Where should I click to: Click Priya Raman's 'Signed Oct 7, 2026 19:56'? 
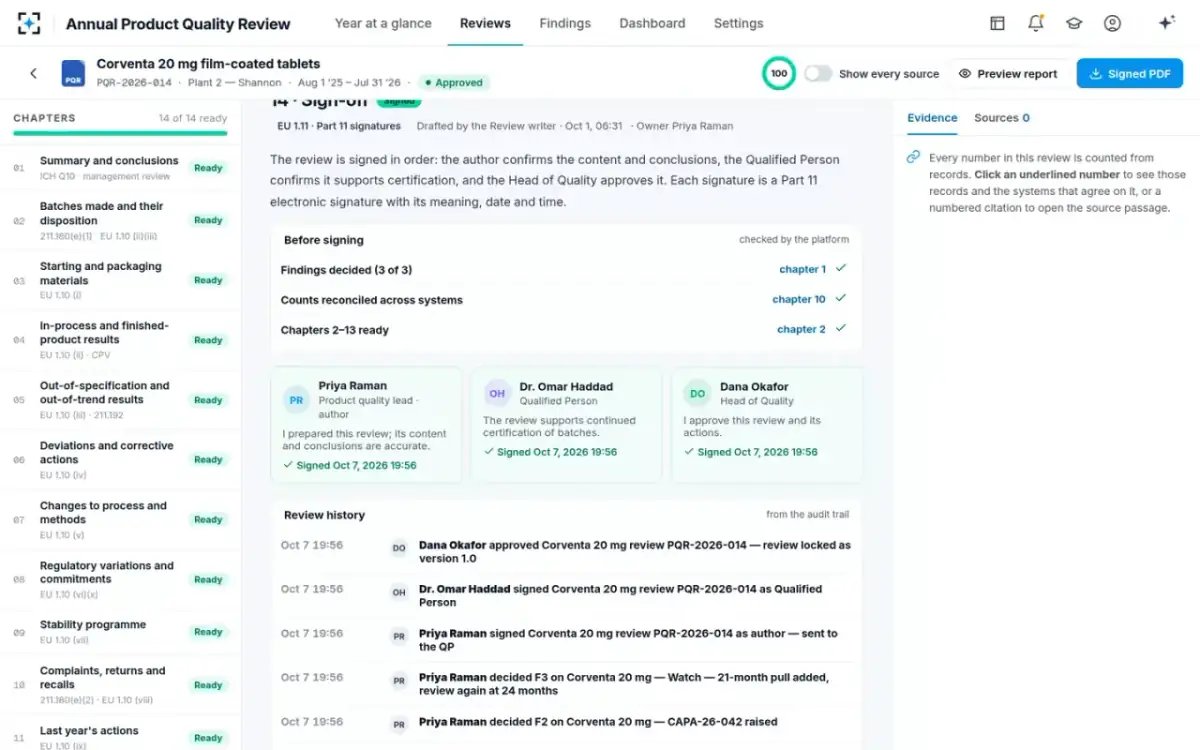350,465
